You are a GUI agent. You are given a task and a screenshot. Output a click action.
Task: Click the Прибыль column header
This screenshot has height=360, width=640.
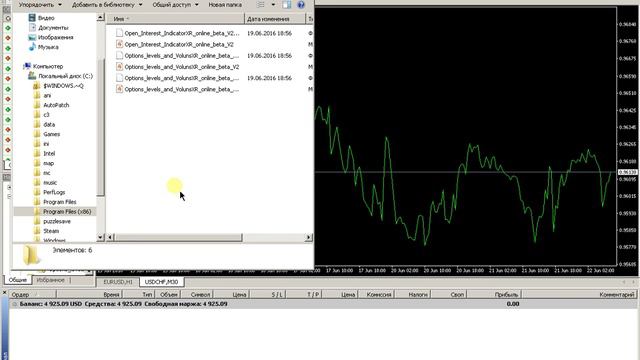click(495, 294)
